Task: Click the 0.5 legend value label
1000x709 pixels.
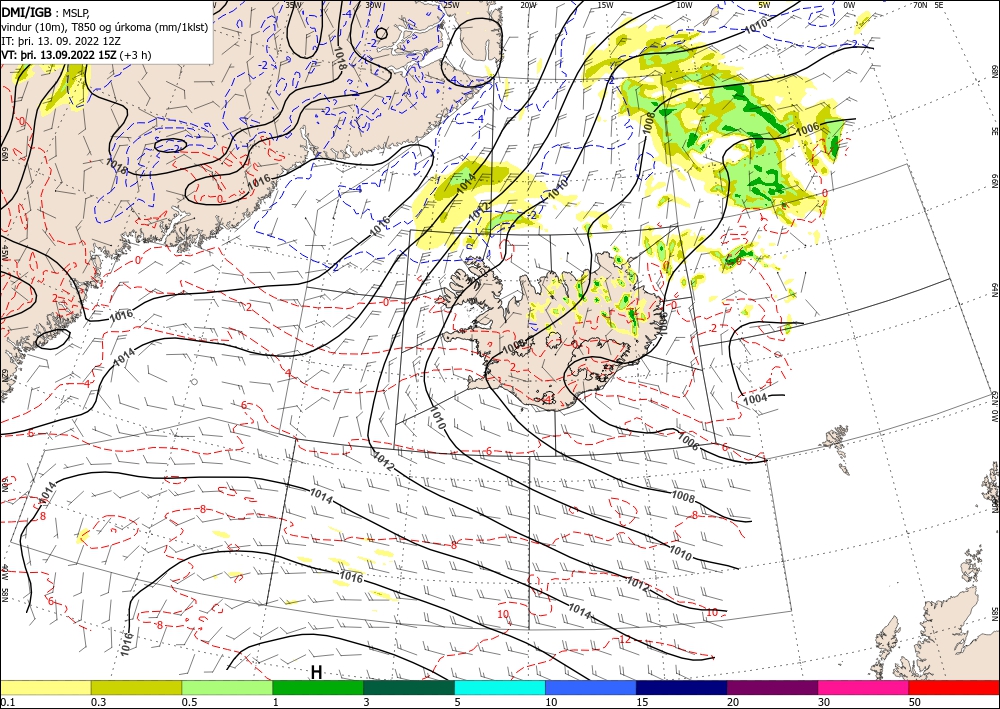Action: [x=189, y=702]
